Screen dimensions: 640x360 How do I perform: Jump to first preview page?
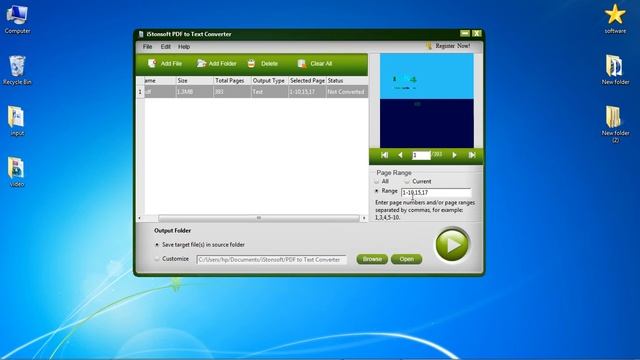(384, 155)
